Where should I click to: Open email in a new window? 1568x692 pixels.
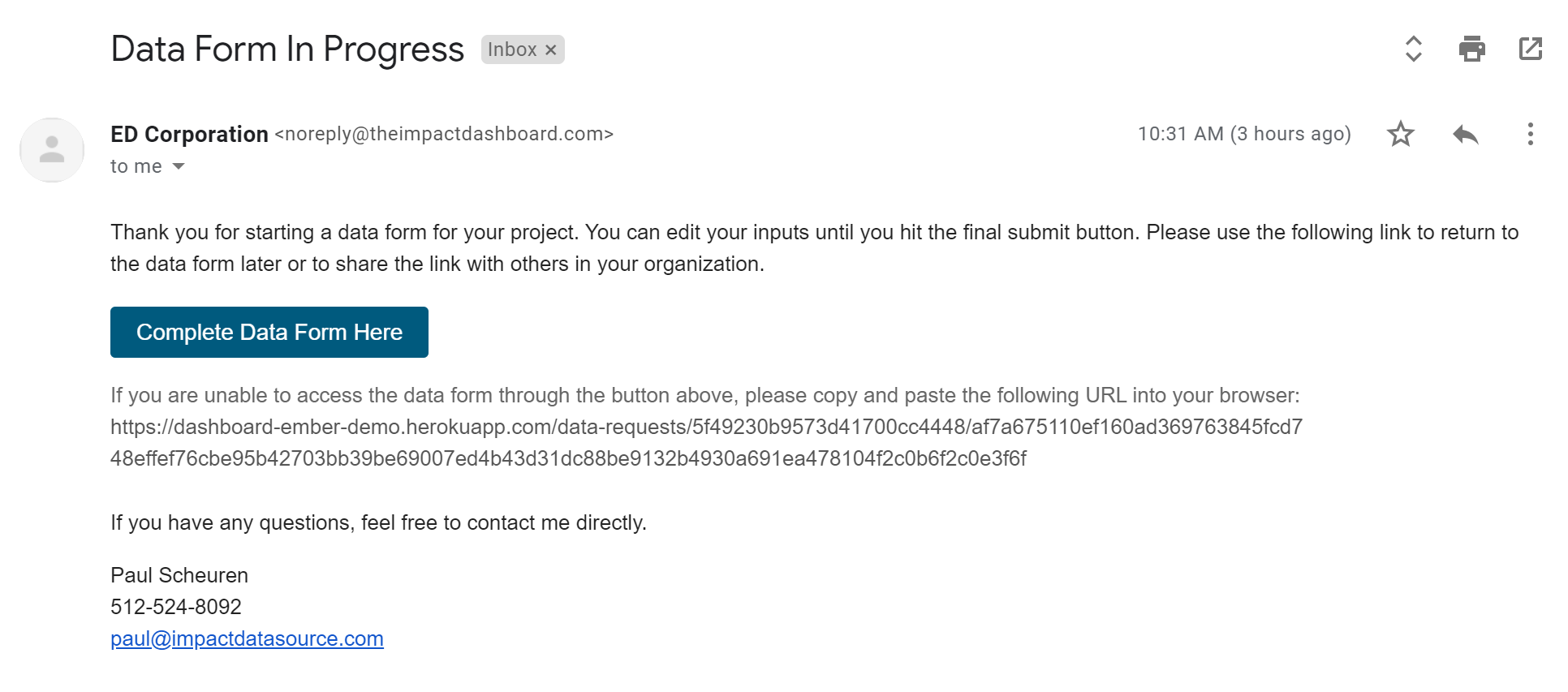[1530, 49]
